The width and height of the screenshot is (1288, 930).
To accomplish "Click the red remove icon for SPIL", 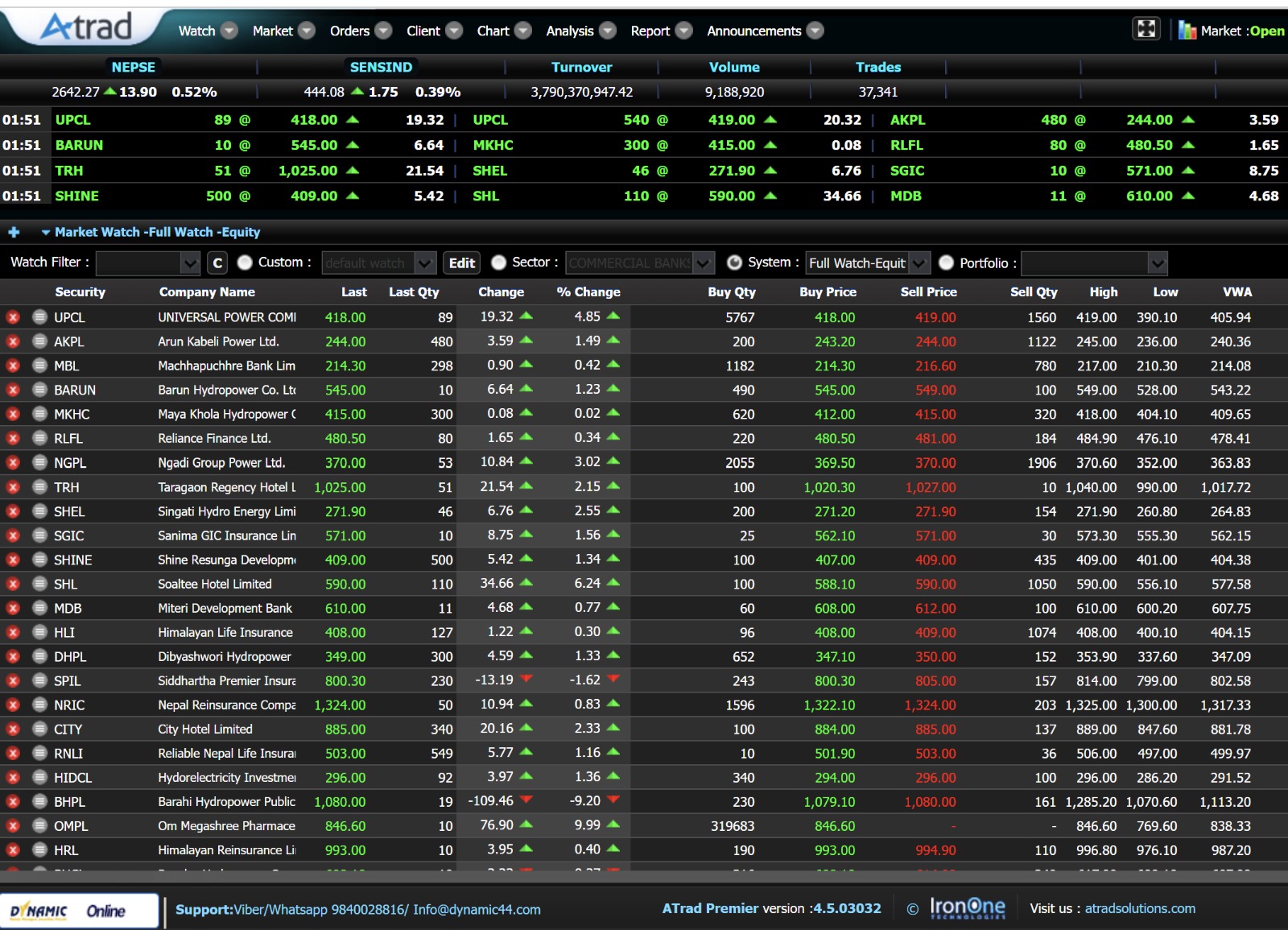I will coord(13,680).
